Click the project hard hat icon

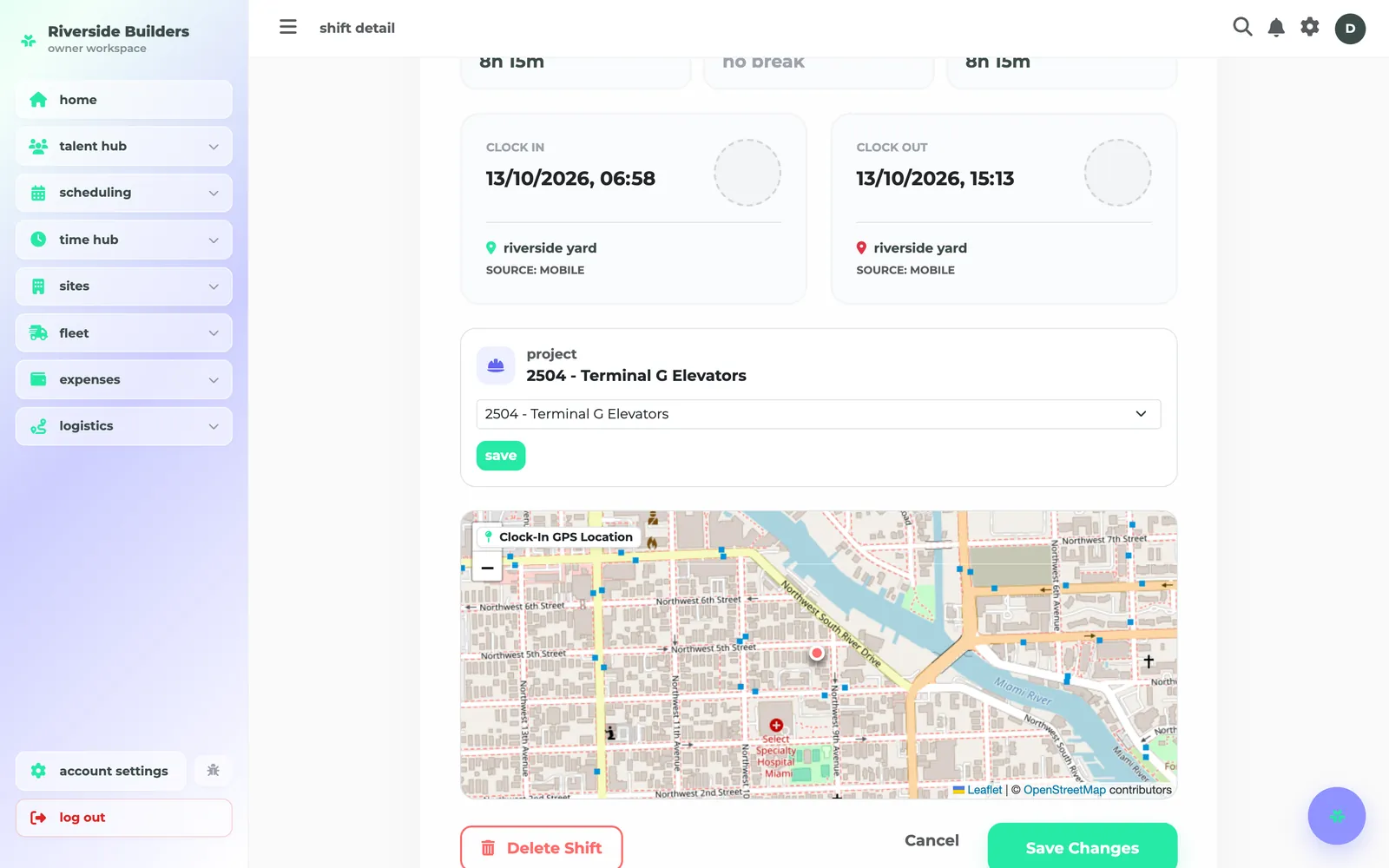point(496,365)
